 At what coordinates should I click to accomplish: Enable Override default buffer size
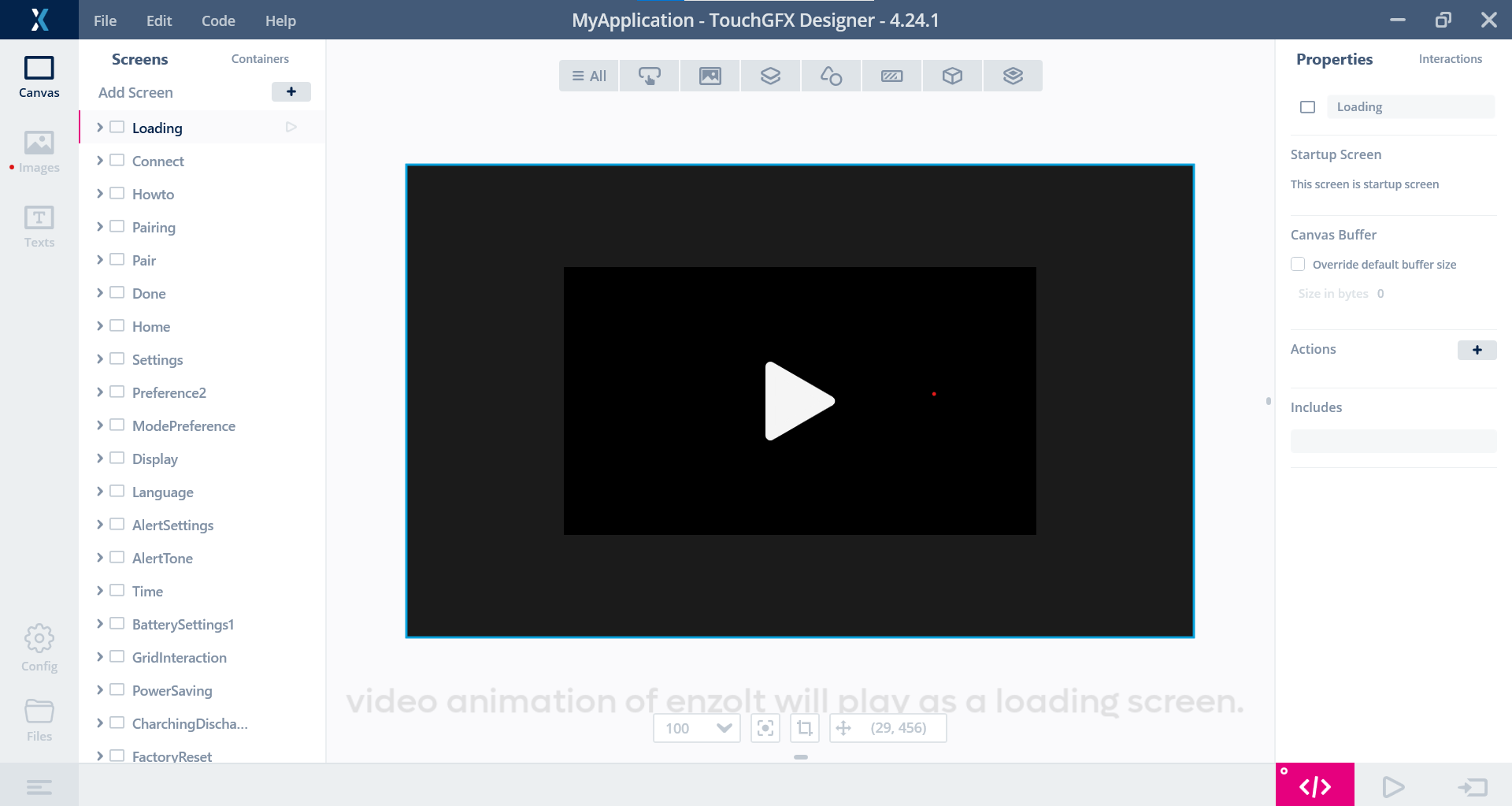point(1298,264)
